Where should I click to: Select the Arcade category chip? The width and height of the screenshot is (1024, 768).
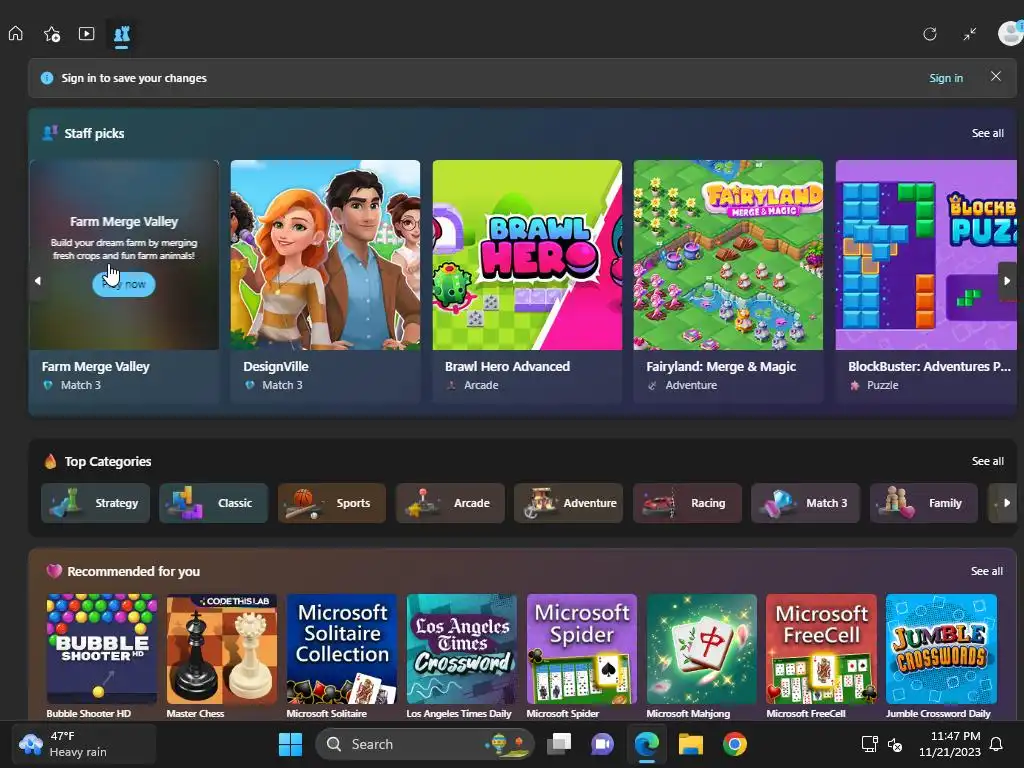pyautogui.click(x=450, y=503)
